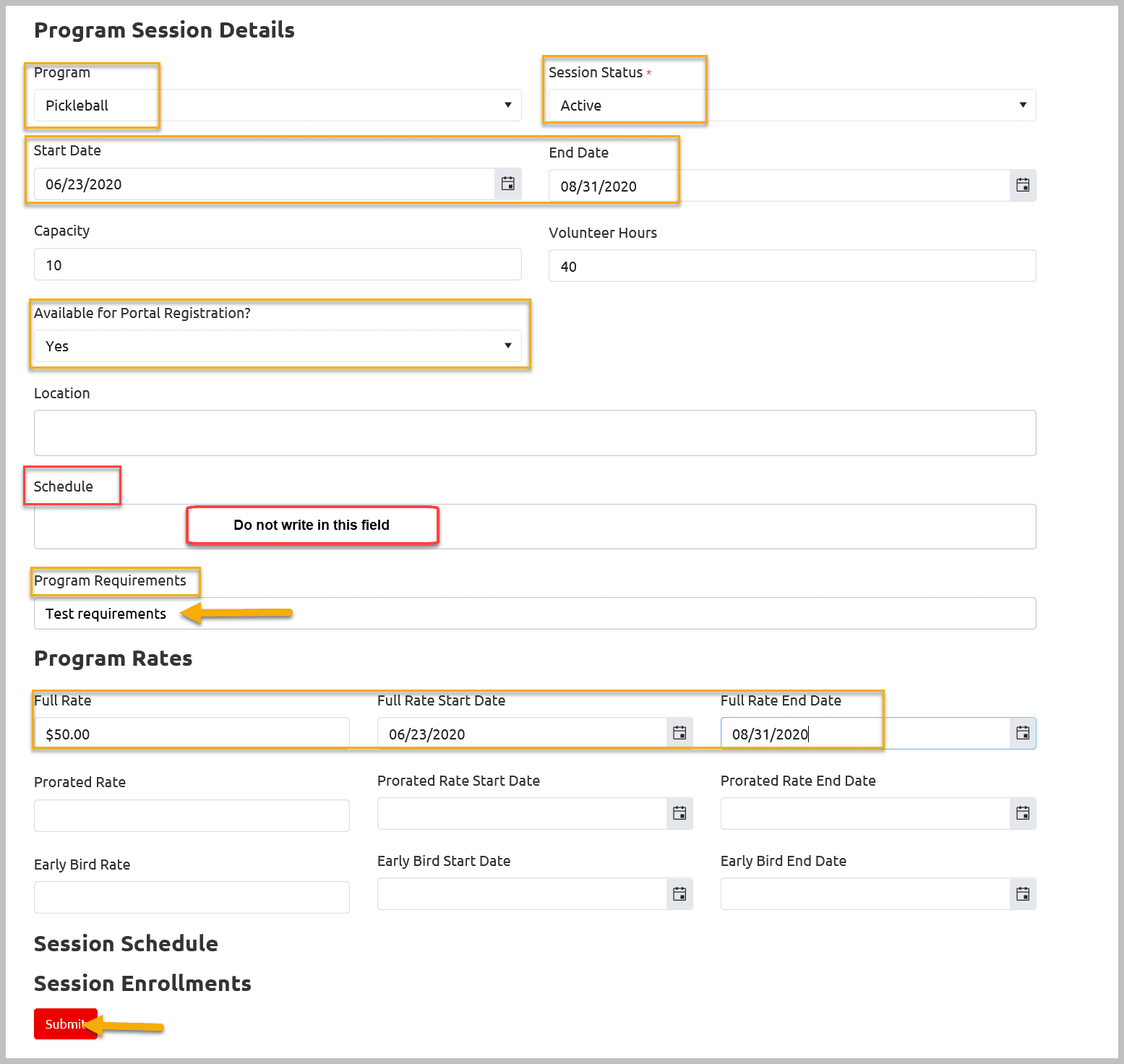Open the Full Rate End Date calendar
This screenshot has height=1064, width=1124.
(x=1023, y=734)
